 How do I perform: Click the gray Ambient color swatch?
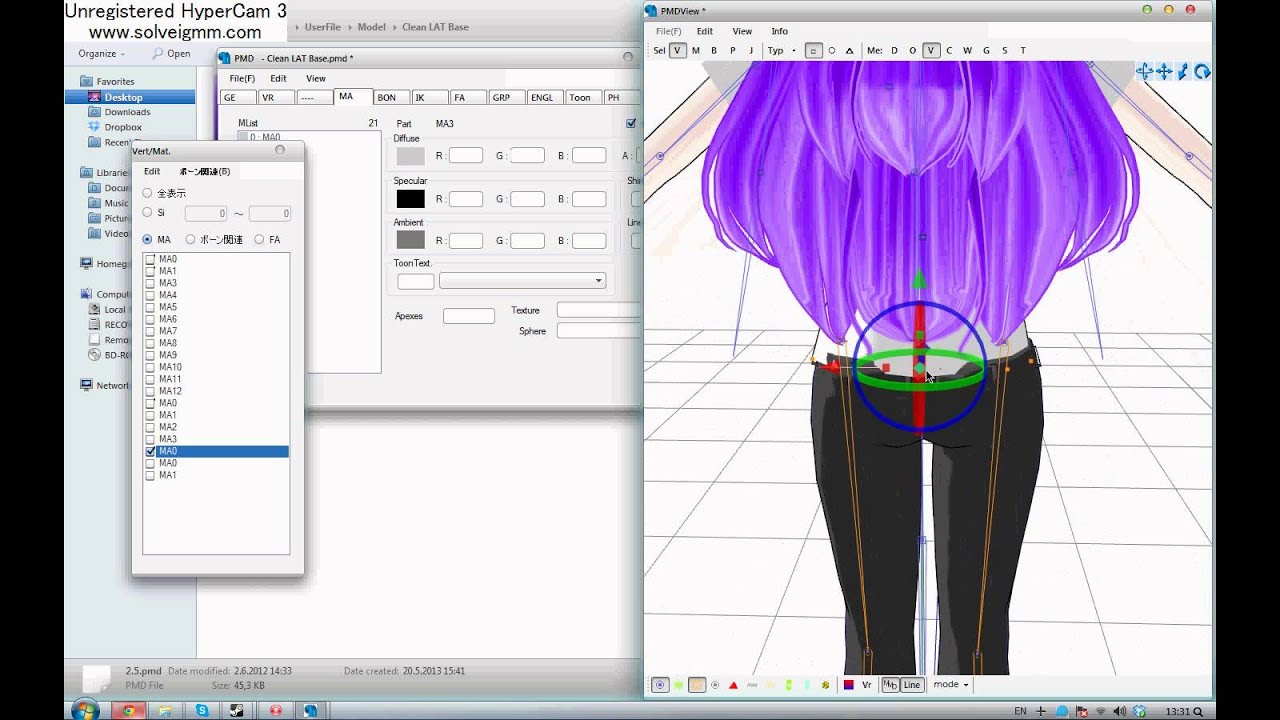tap(410, 240)
